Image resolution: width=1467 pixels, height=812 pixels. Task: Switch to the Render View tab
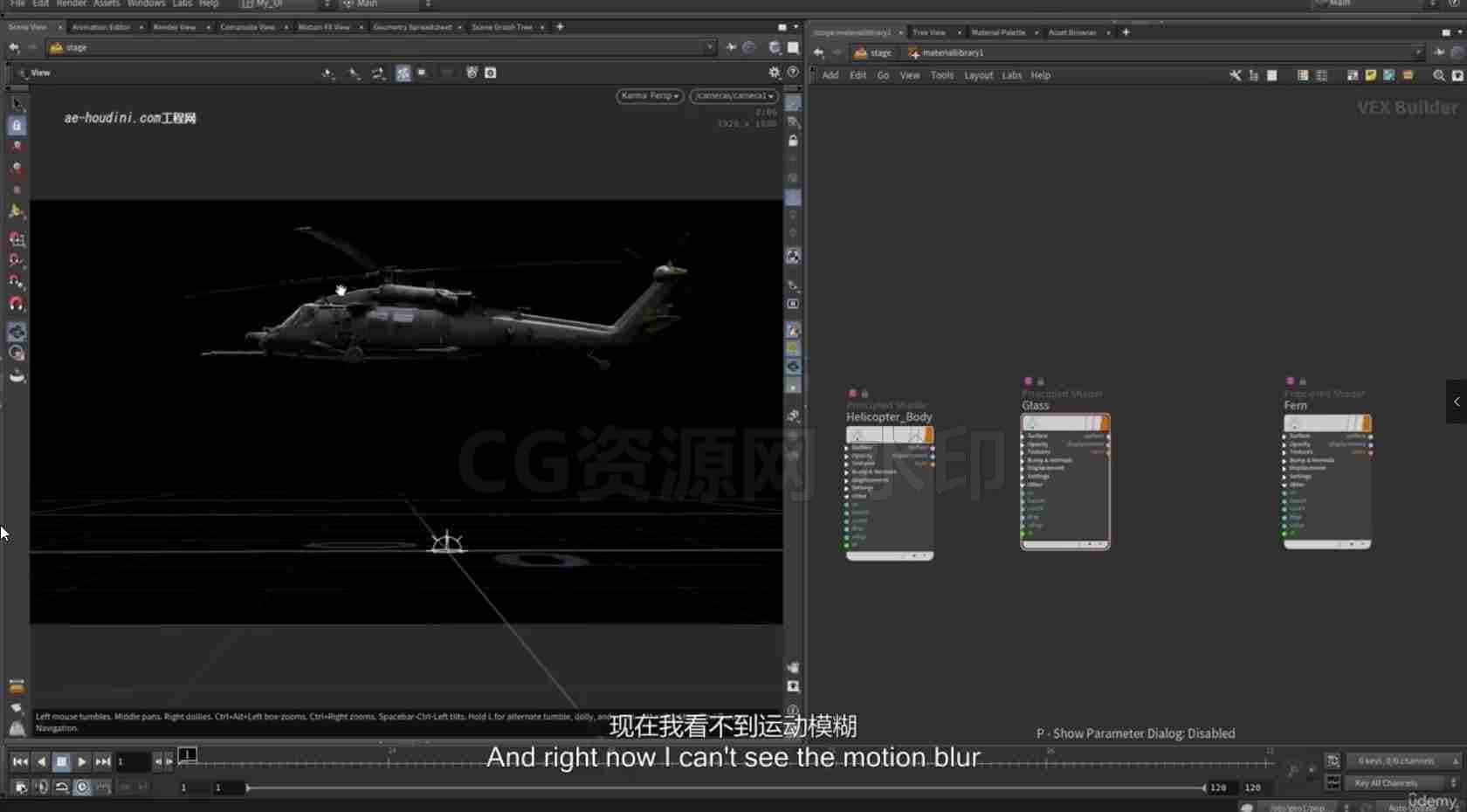(175, 27)
